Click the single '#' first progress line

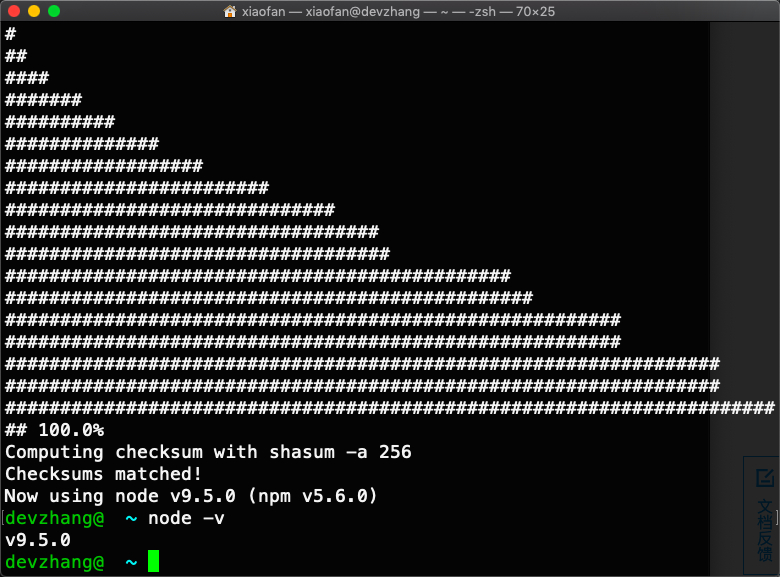click(10, 34)
